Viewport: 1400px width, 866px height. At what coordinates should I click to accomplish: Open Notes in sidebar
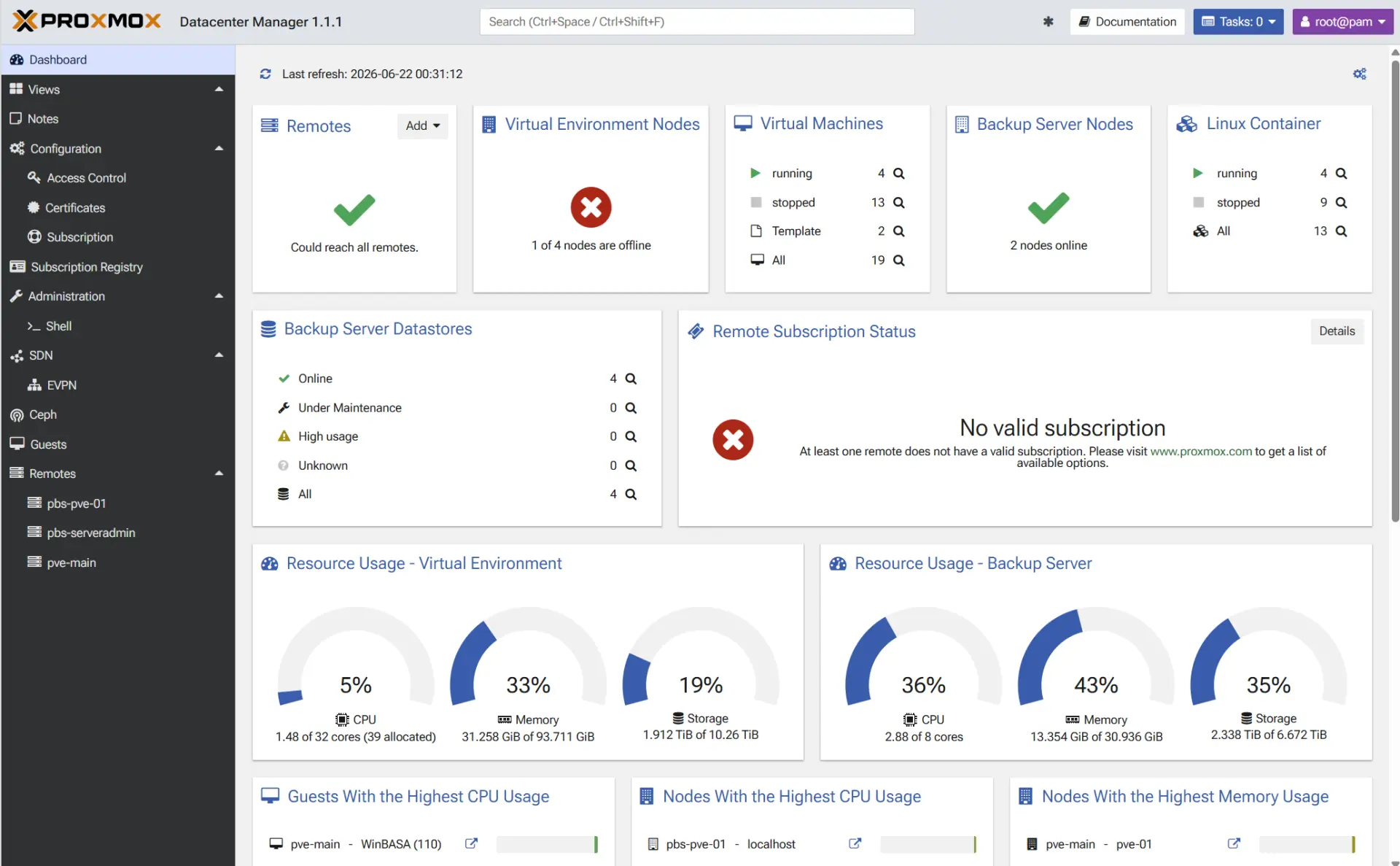(118, 119)
